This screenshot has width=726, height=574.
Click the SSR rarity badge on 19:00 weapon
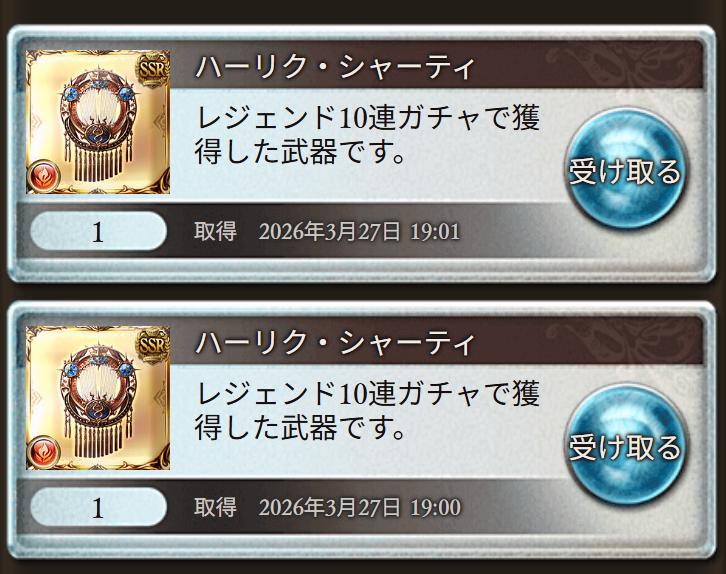coord(152,346)
